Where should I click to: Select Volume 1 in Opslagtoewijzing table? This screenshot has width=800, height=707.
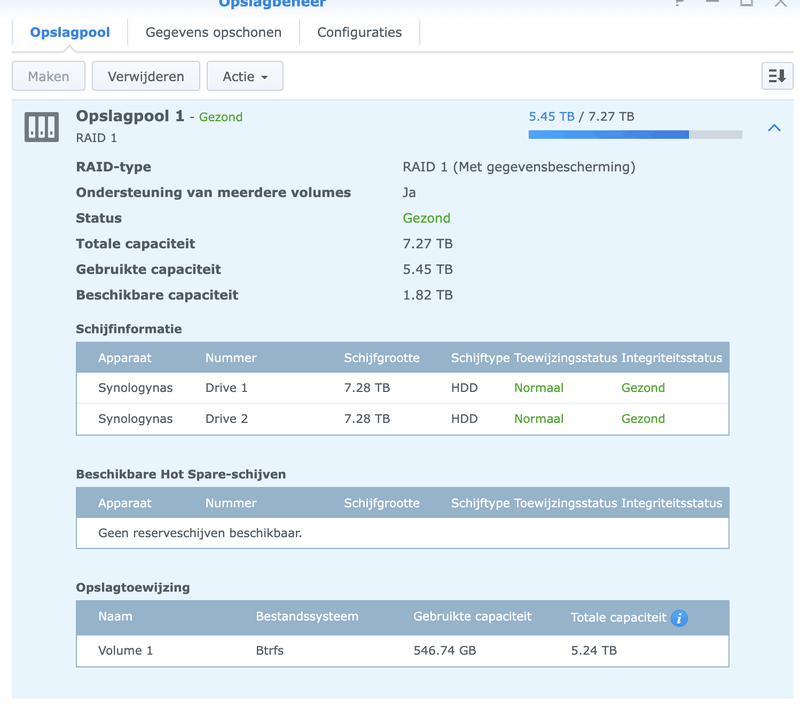(x=402, y=650)
